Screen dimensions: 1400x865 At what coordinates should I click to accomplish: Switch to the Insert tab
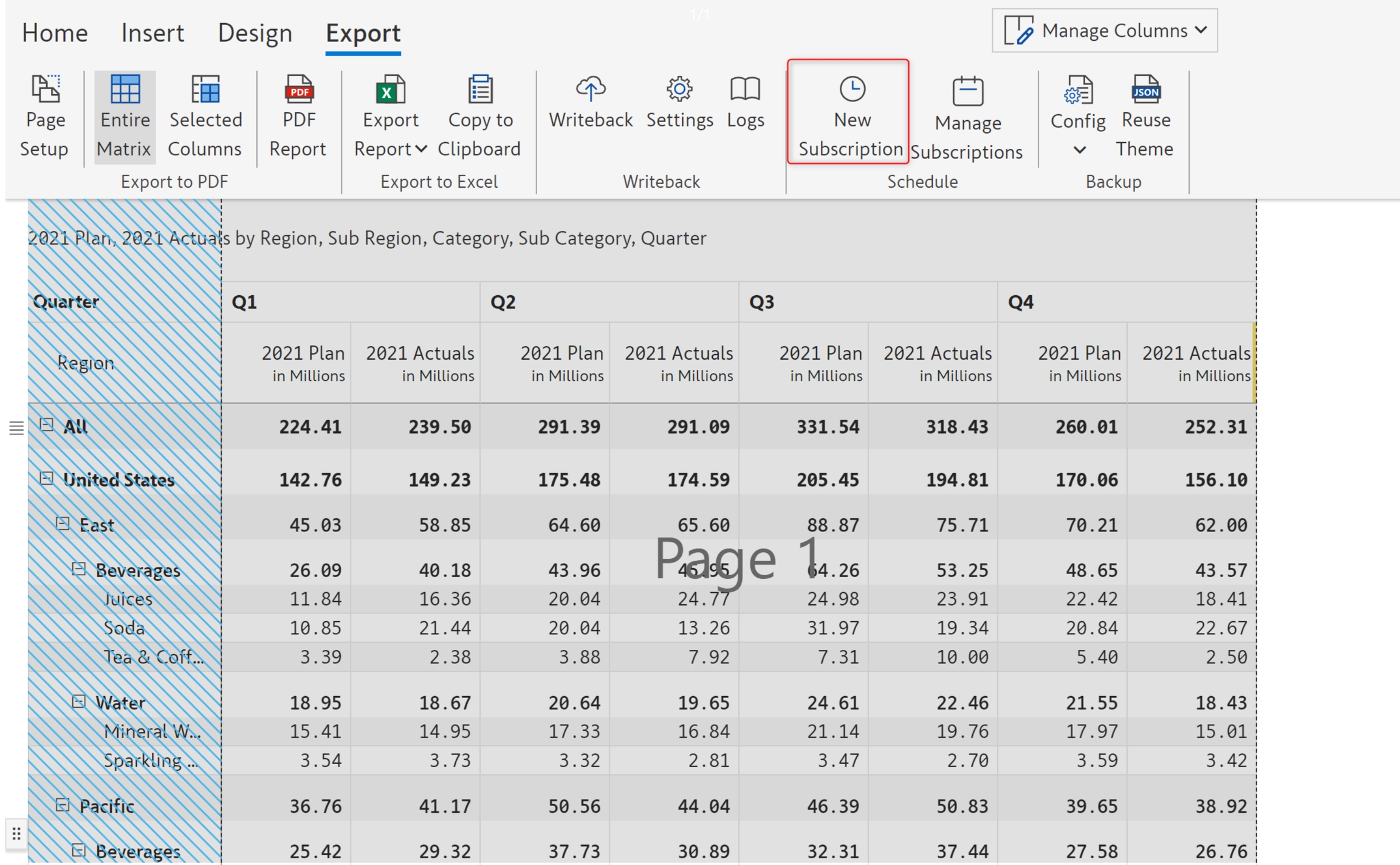tap(152, 33)
